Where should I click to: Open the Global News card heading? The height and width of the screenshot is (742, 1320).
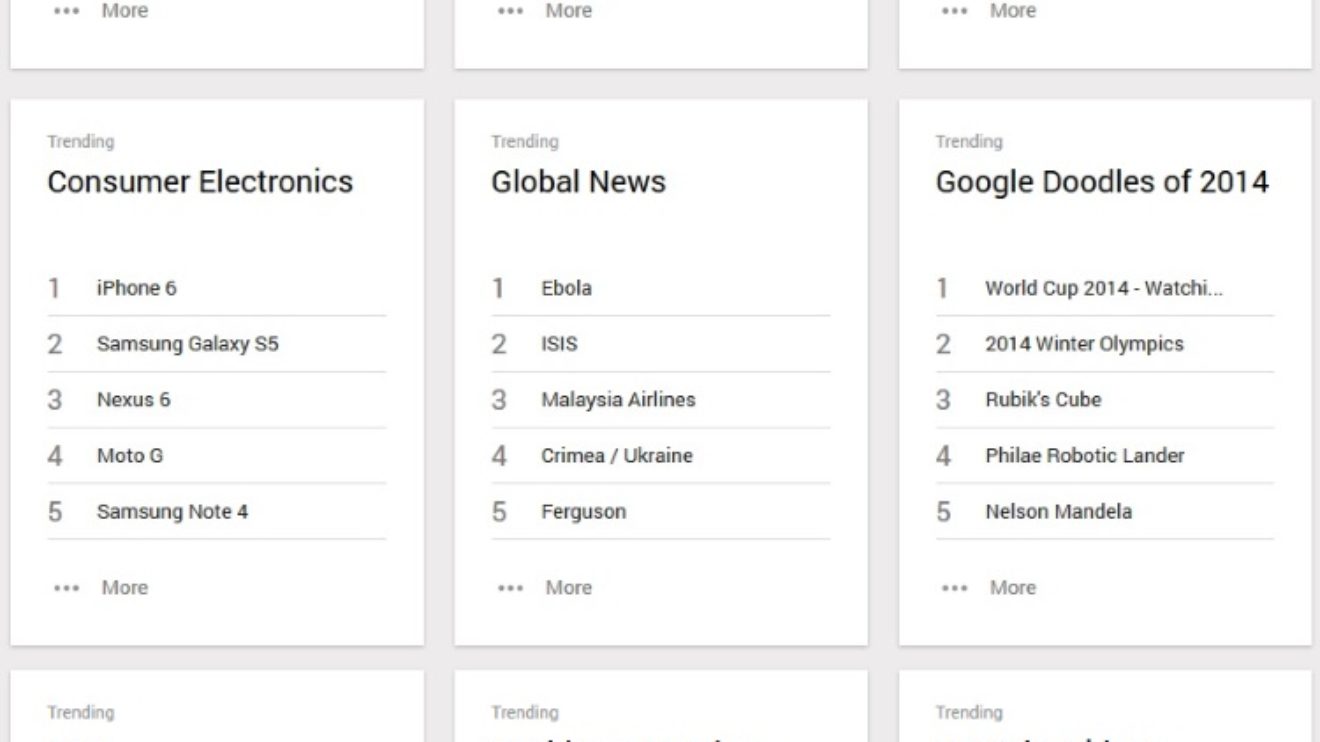click(x=578, y=182)
